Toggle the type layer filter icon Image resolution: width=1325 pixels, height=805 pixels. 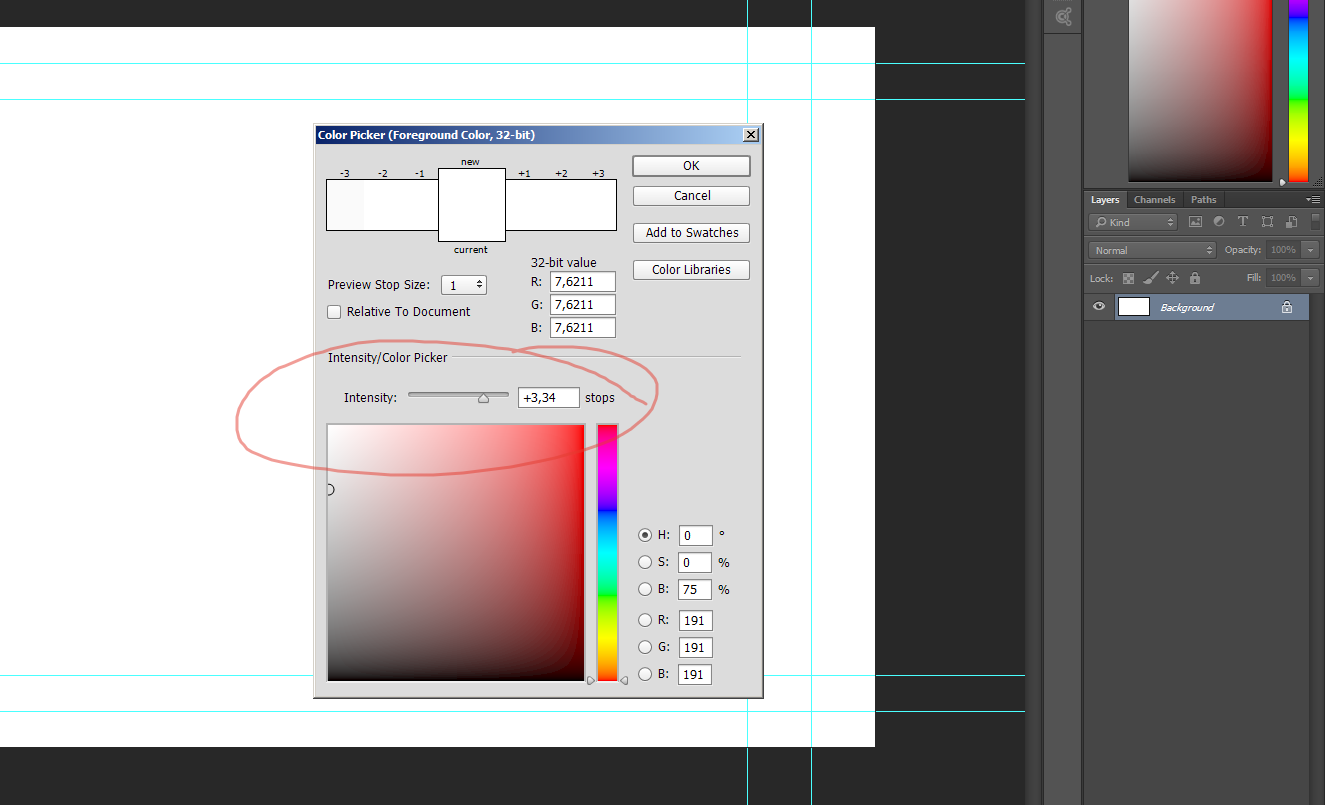(1243, 222)
